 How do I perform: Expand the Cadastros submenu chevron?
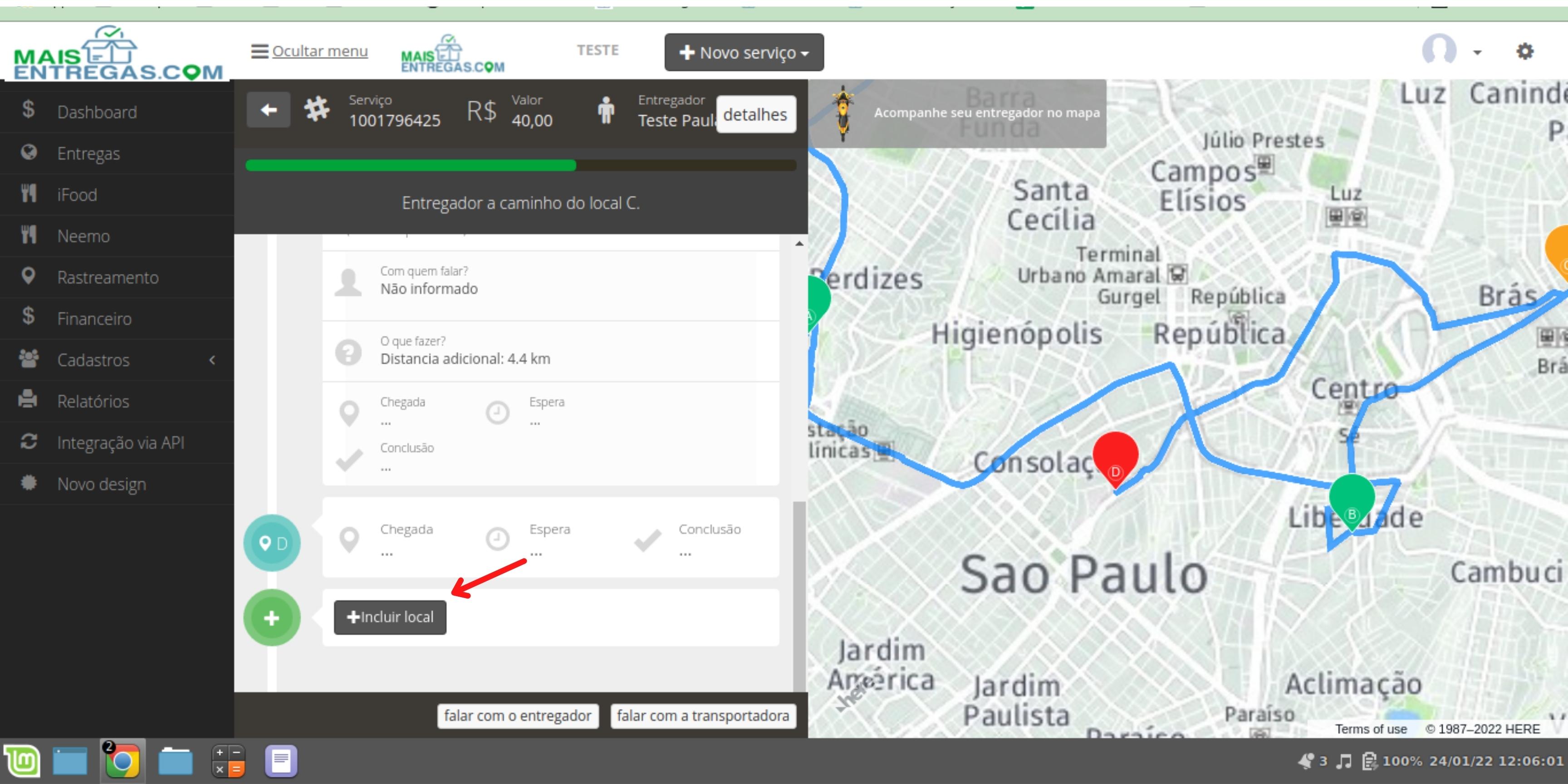point(212,360)
